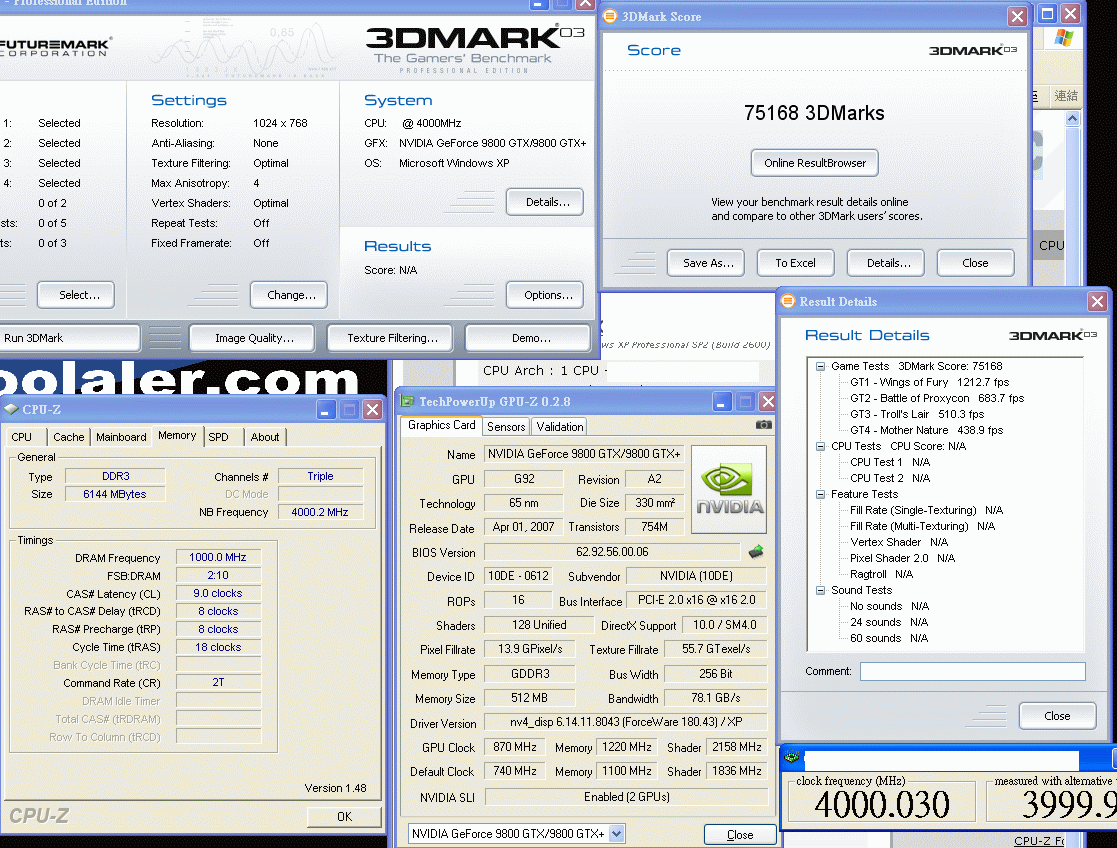
Task: Click the BIOS save chip icon in GPU-Z
Action: [x=756, y=552]
